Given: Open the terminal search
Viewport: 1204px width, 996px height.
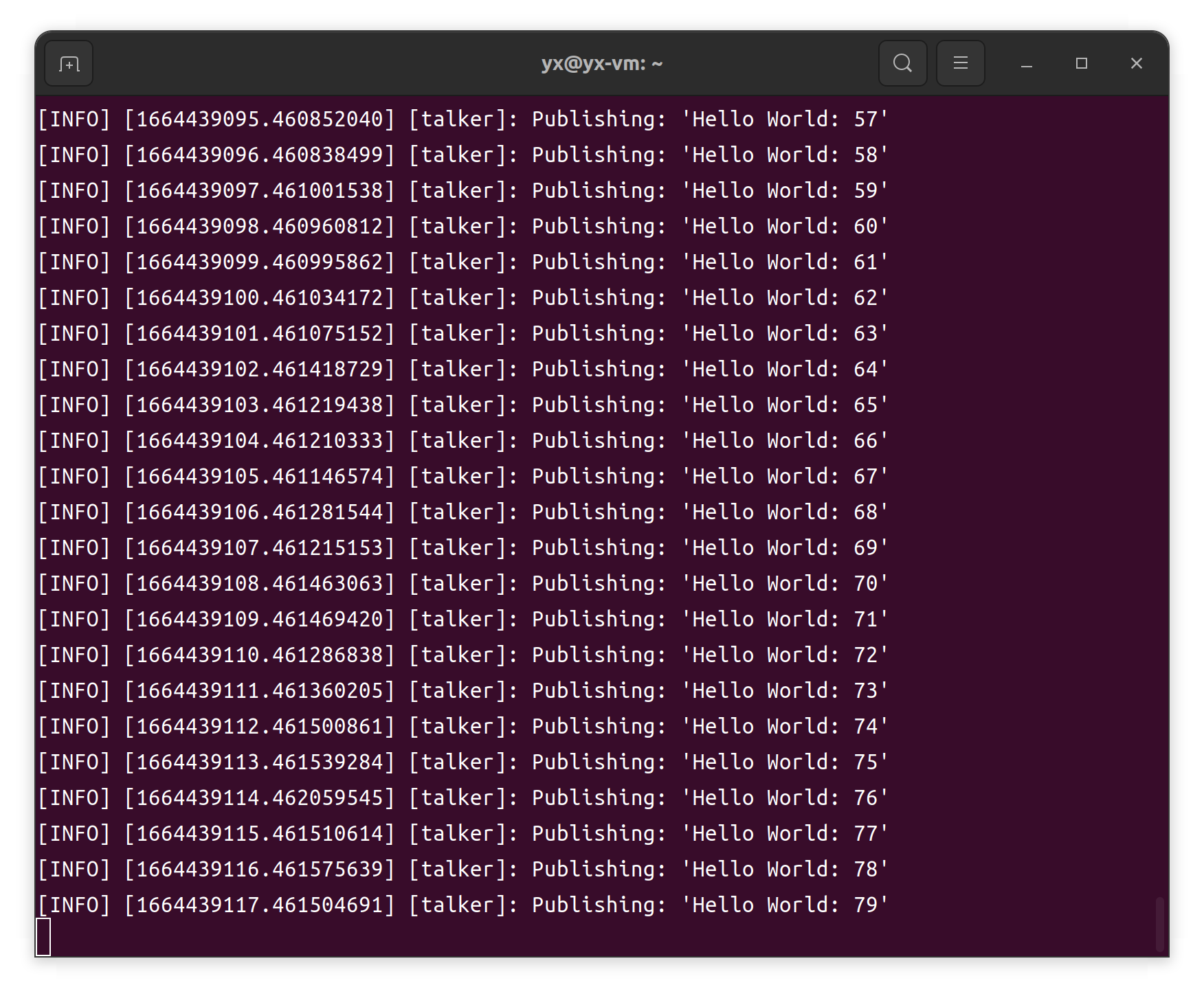Looking at the screenshot, I should click(x=902, y=63).
